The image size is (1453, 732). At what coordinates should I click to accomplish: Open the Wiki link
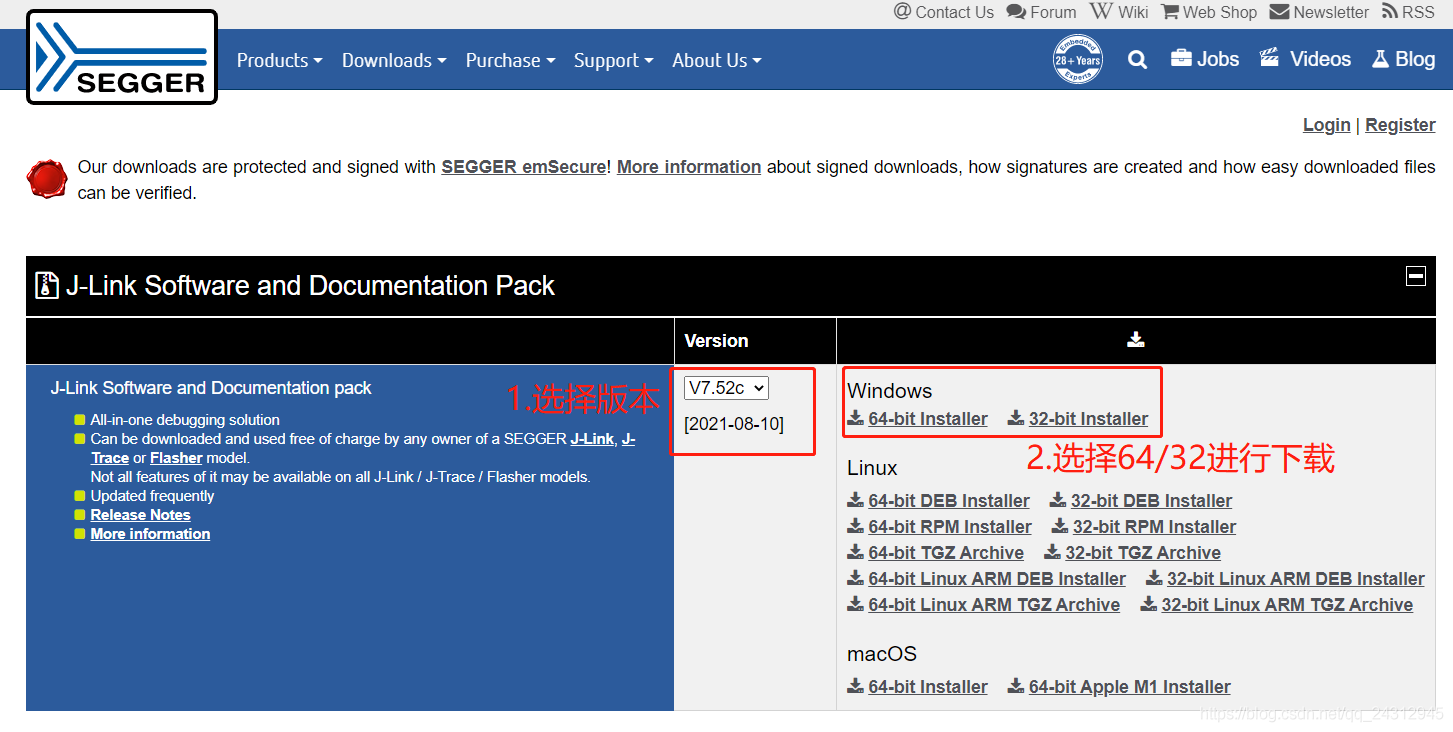click(1119, 12)
